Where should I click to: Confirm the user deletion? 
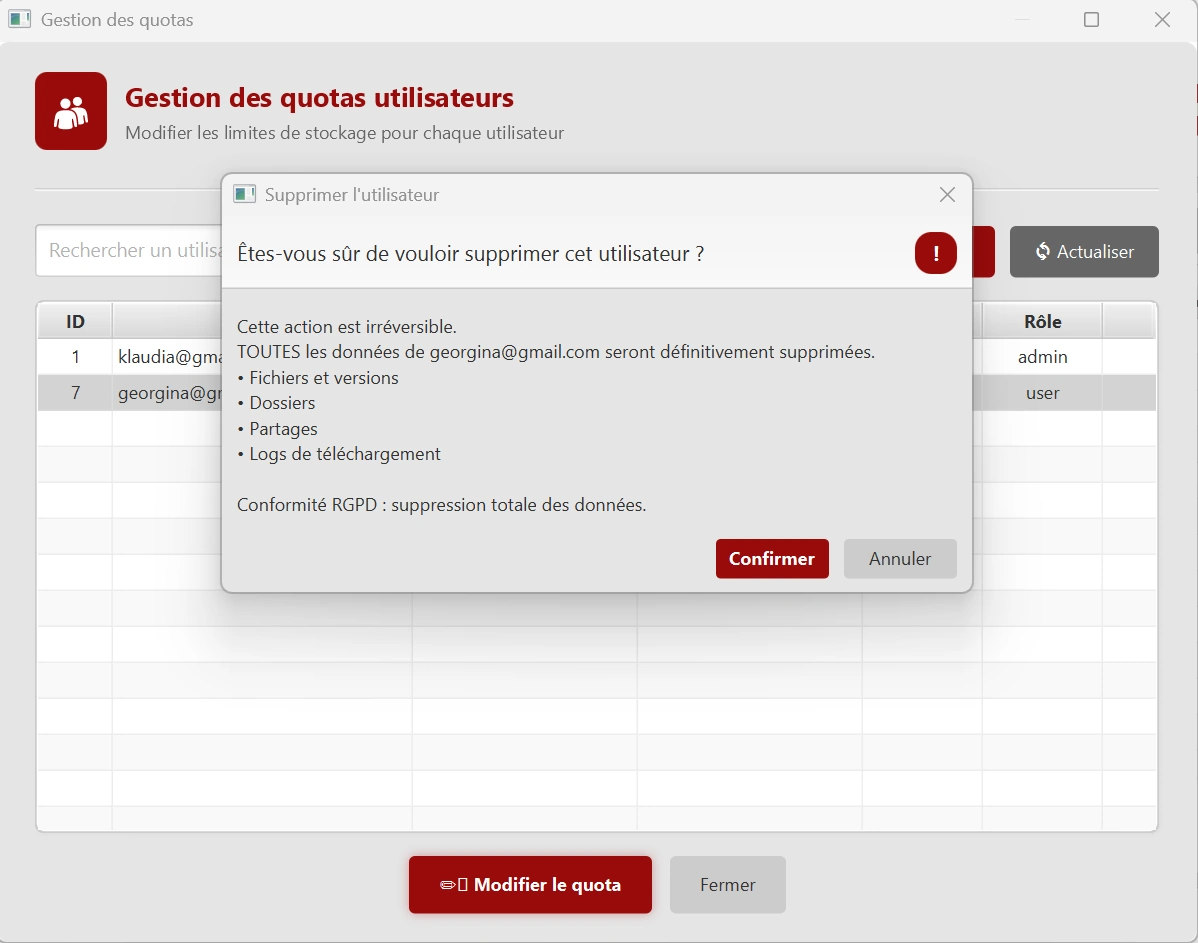(x=771, y=559)
